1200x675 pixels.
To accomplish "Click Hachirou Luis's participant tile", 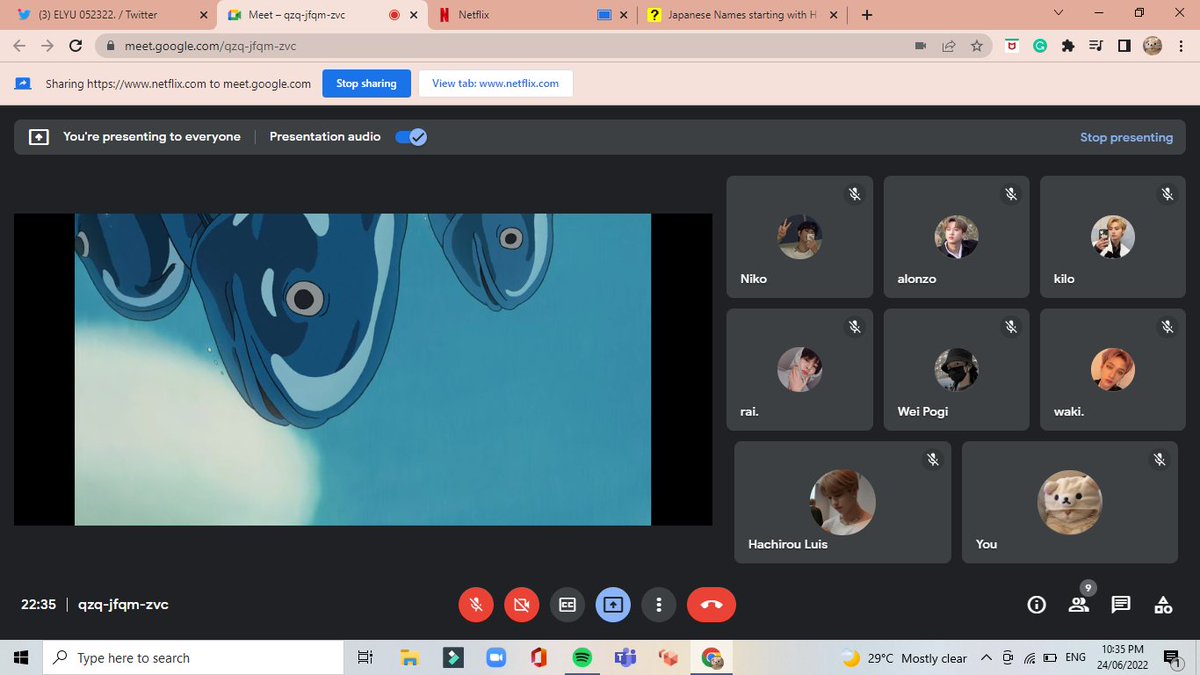I will (842, 502).
